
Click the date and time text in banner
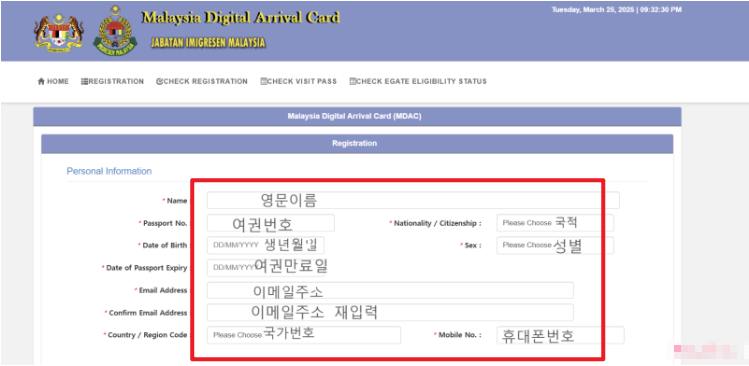pos(616,10)
